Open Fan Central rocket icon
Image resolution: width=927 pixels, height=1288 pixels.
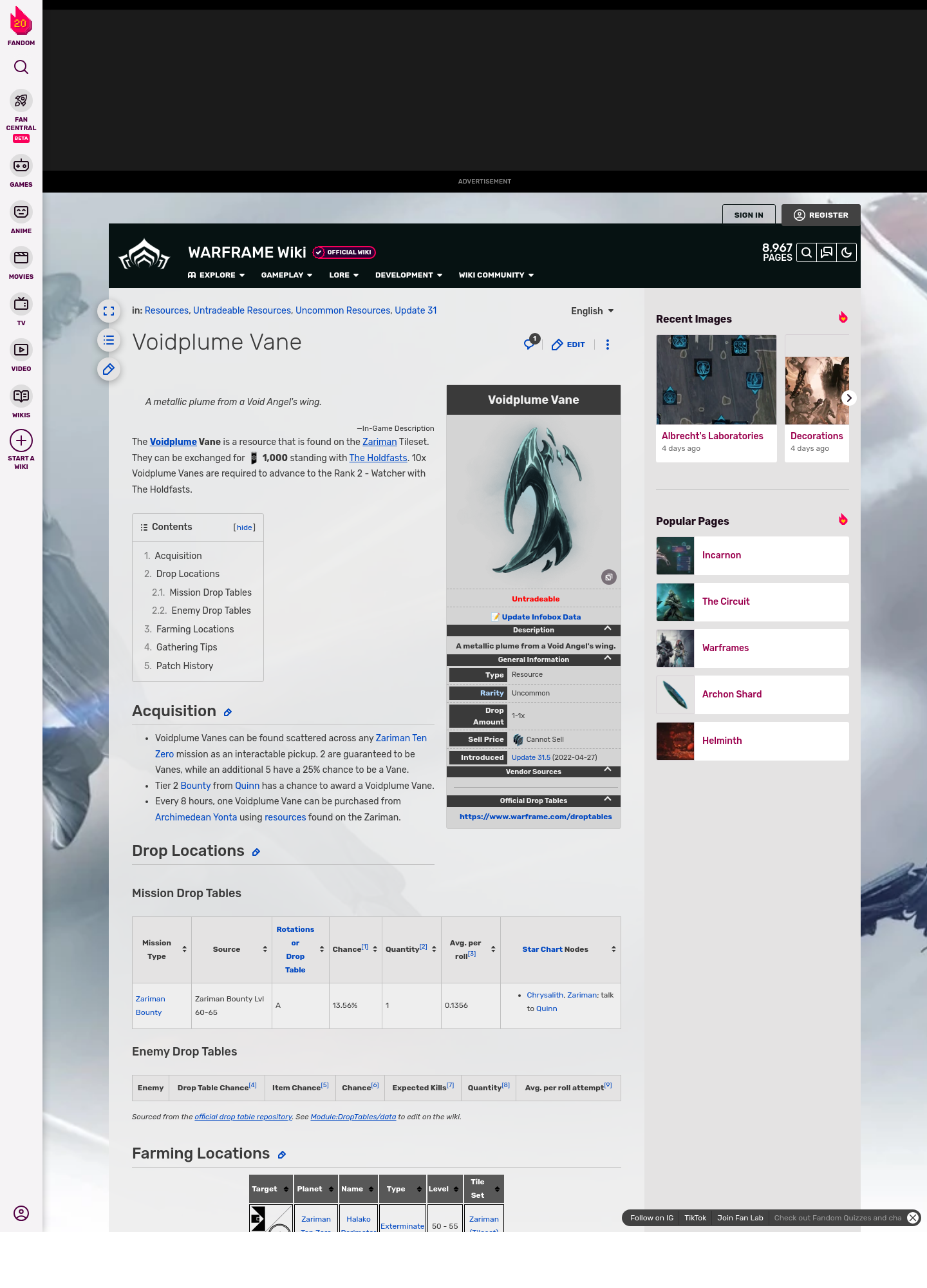click(x=21, y=100)
